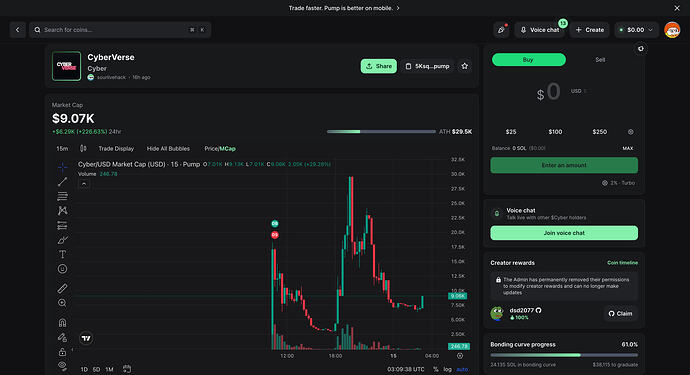Open the emoji icons tool

[x=62, y=269]
